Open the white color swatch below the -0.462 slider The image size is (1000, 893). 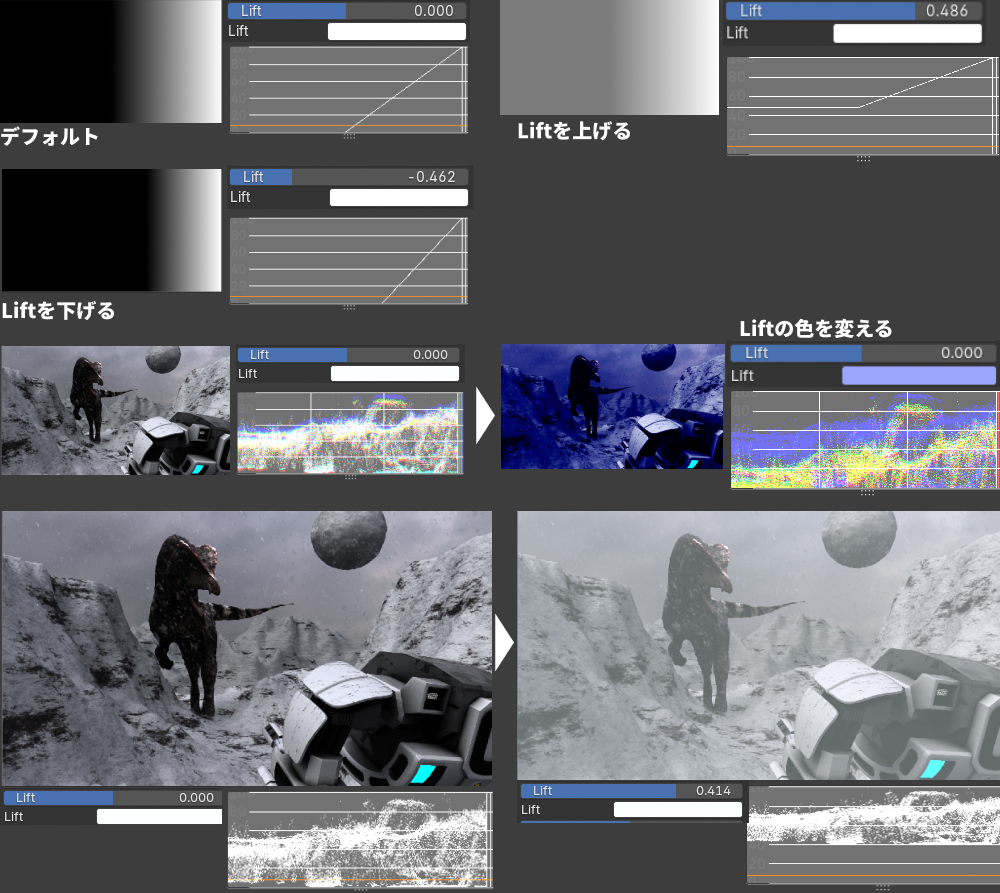pyautogui.click(x=398, y=197)
